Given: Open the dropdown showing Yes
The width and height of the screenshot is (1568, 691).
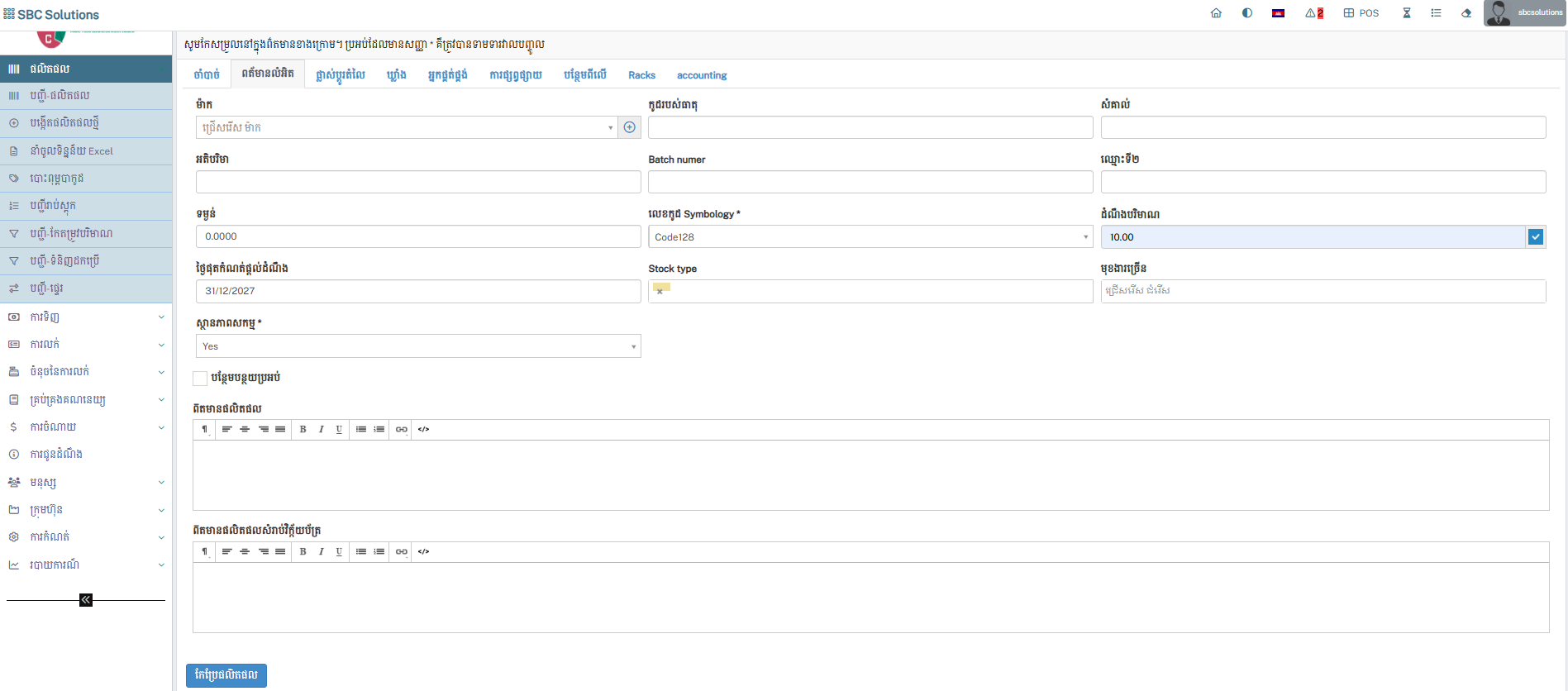Looking at the screenshot, I should (x=418, y=346).
